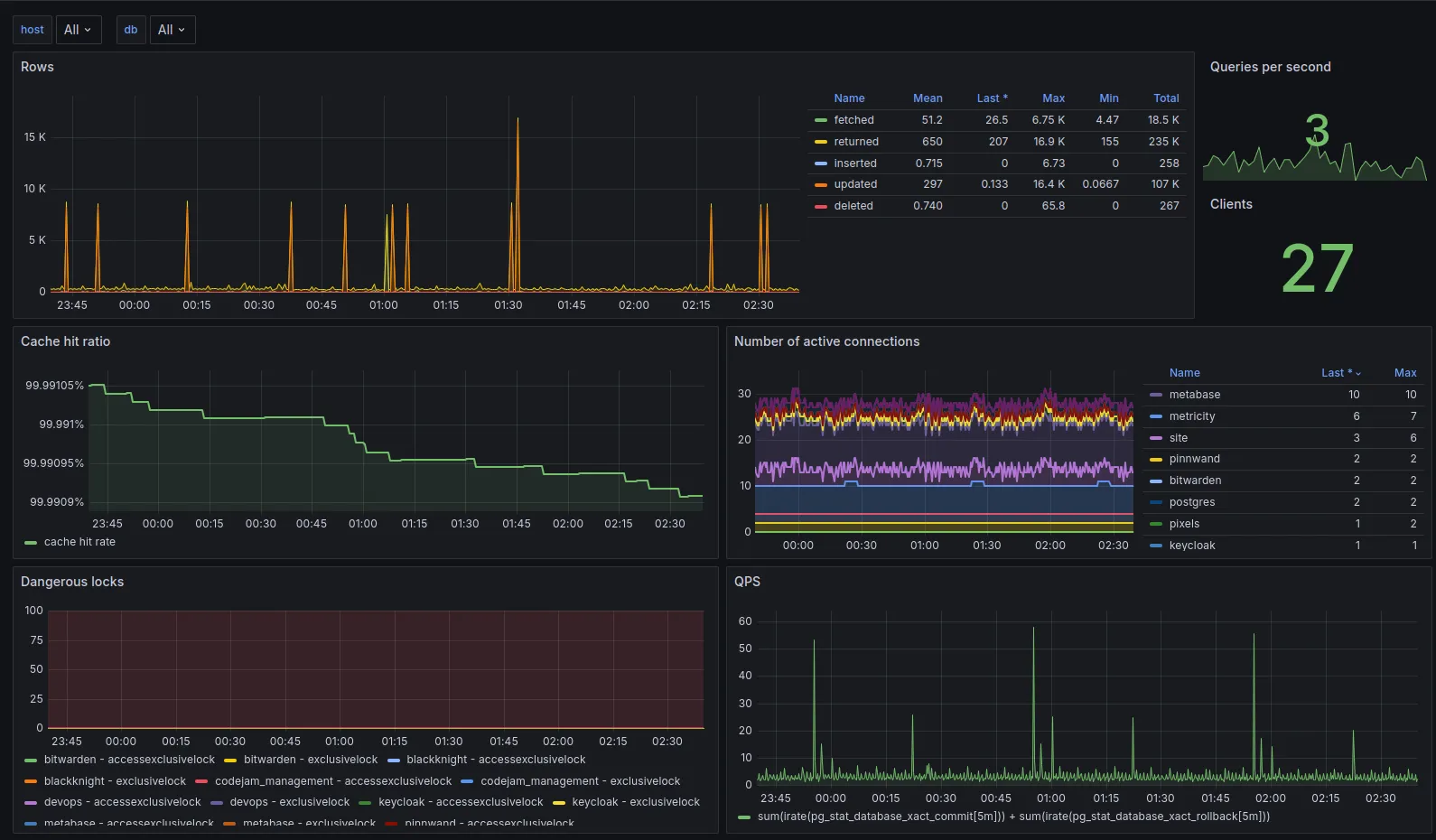Toggle visibility of the inserted series
This screenshot has height=840, width=1436.
coord(854,163)
